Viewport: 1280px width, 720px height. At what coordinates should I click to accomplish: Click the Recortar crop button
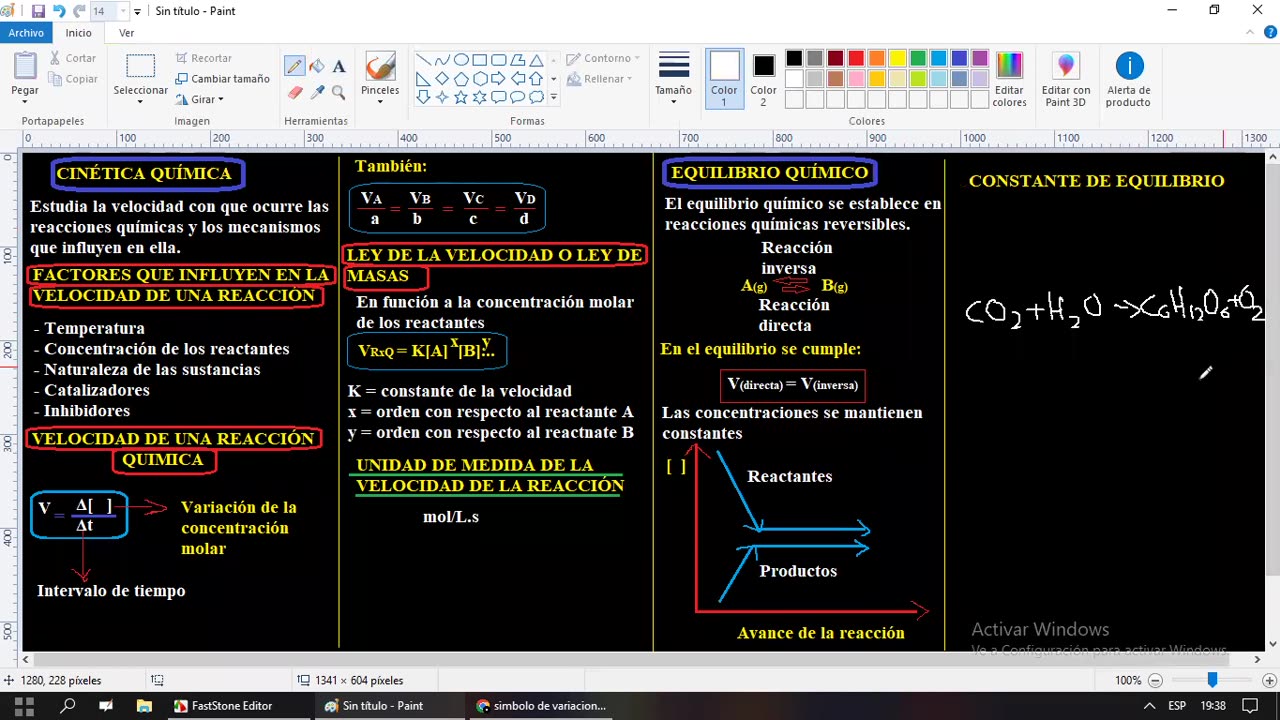click(x=203, y=58)
